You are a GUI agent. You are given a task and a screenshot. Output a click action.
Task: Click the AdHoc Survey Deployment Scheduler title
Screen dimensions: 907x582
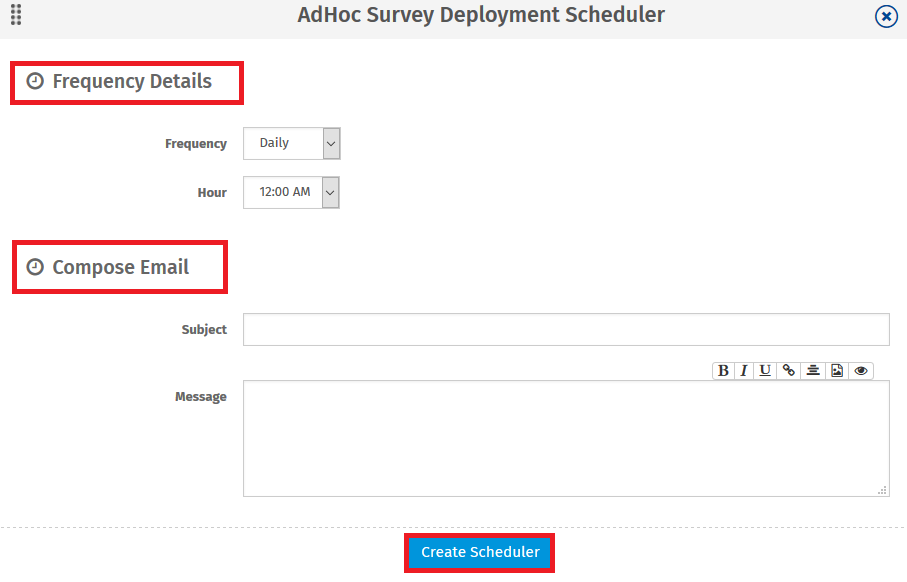[481, 15]
